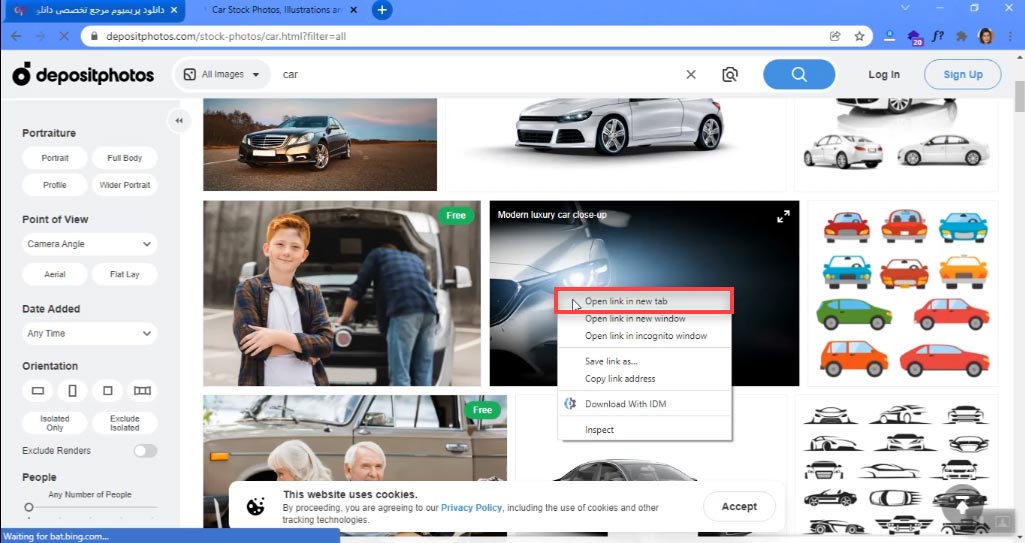Open the Any Time date dropdown
This screenshot has height=543, width=1025.
(90, 333)
